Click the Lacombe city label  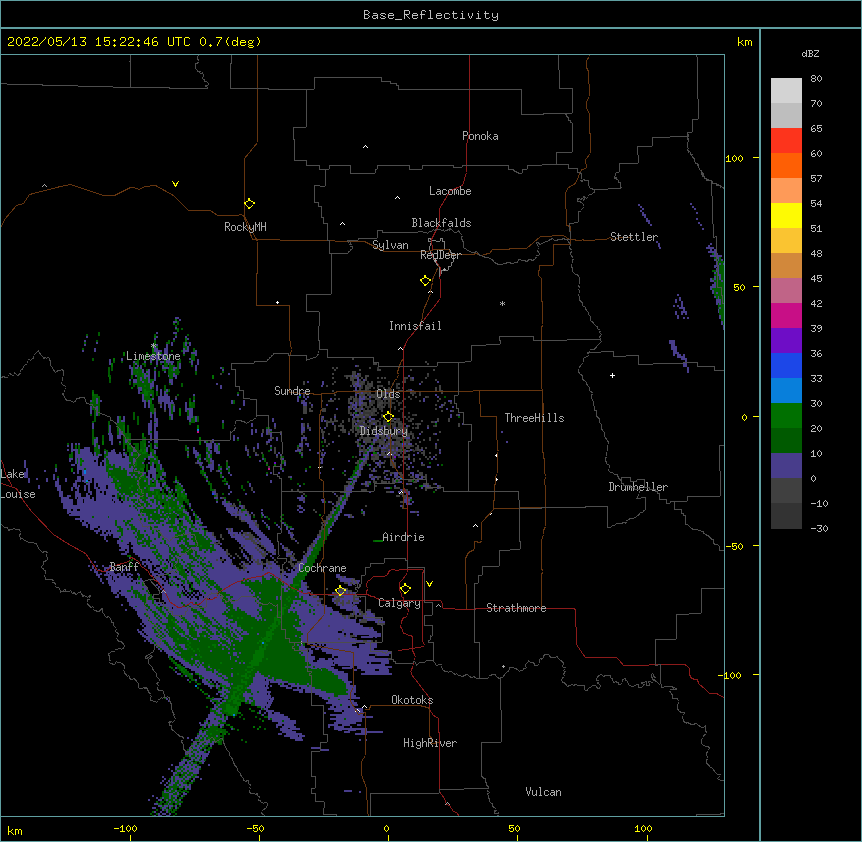point(450,191)
